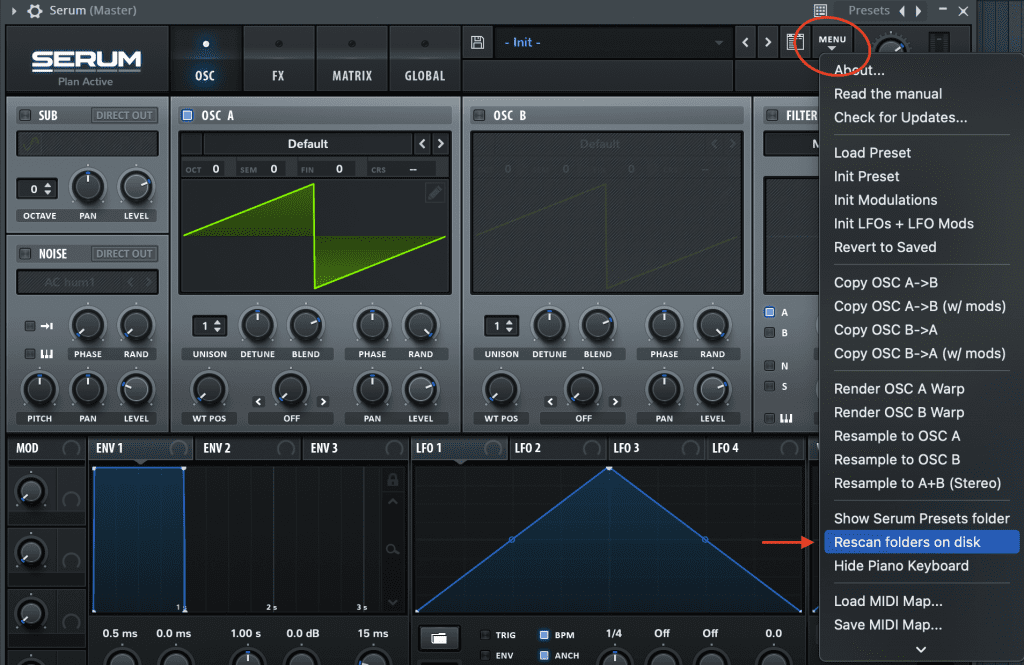Image resolution: width=1024 pixels, height=665 pixels.
Task: Choose previous warp mode for OSC A
Action: click(x=259, y=402)
